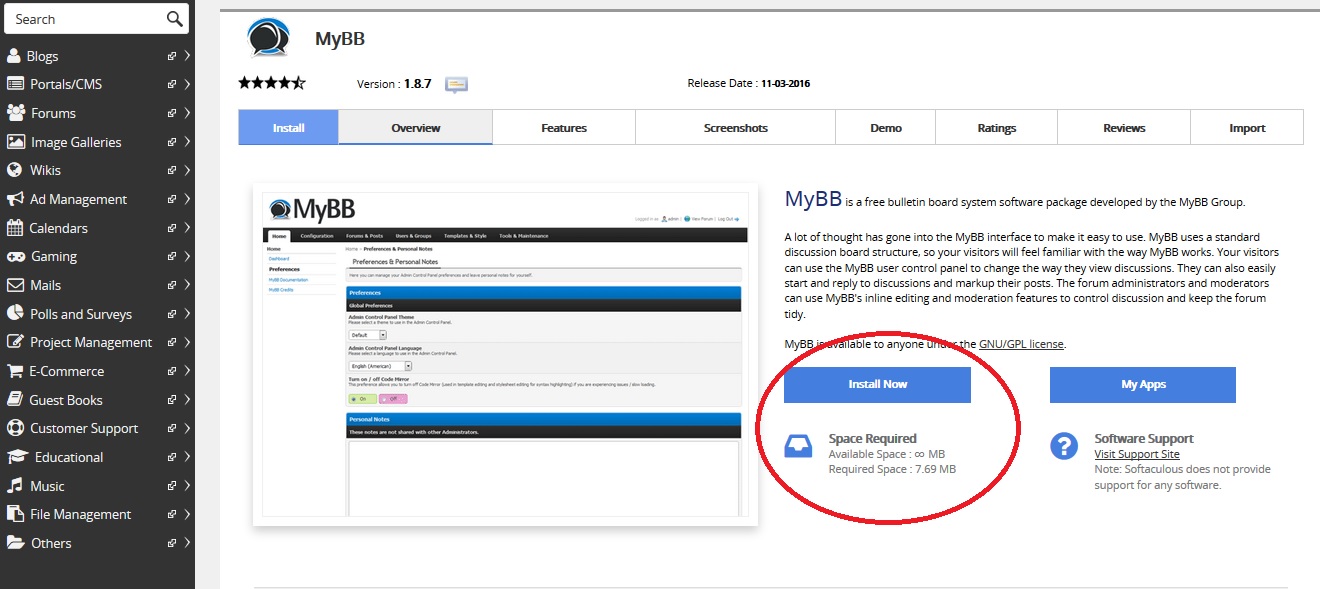
Task: Click the changelog icon beside version 1.8.7
Action: (456, 84)
